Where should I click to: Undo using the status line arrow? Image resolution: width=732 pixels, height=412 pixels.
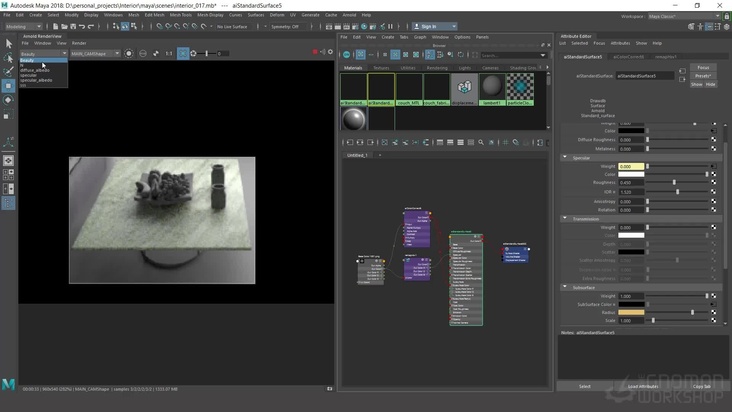82,27
